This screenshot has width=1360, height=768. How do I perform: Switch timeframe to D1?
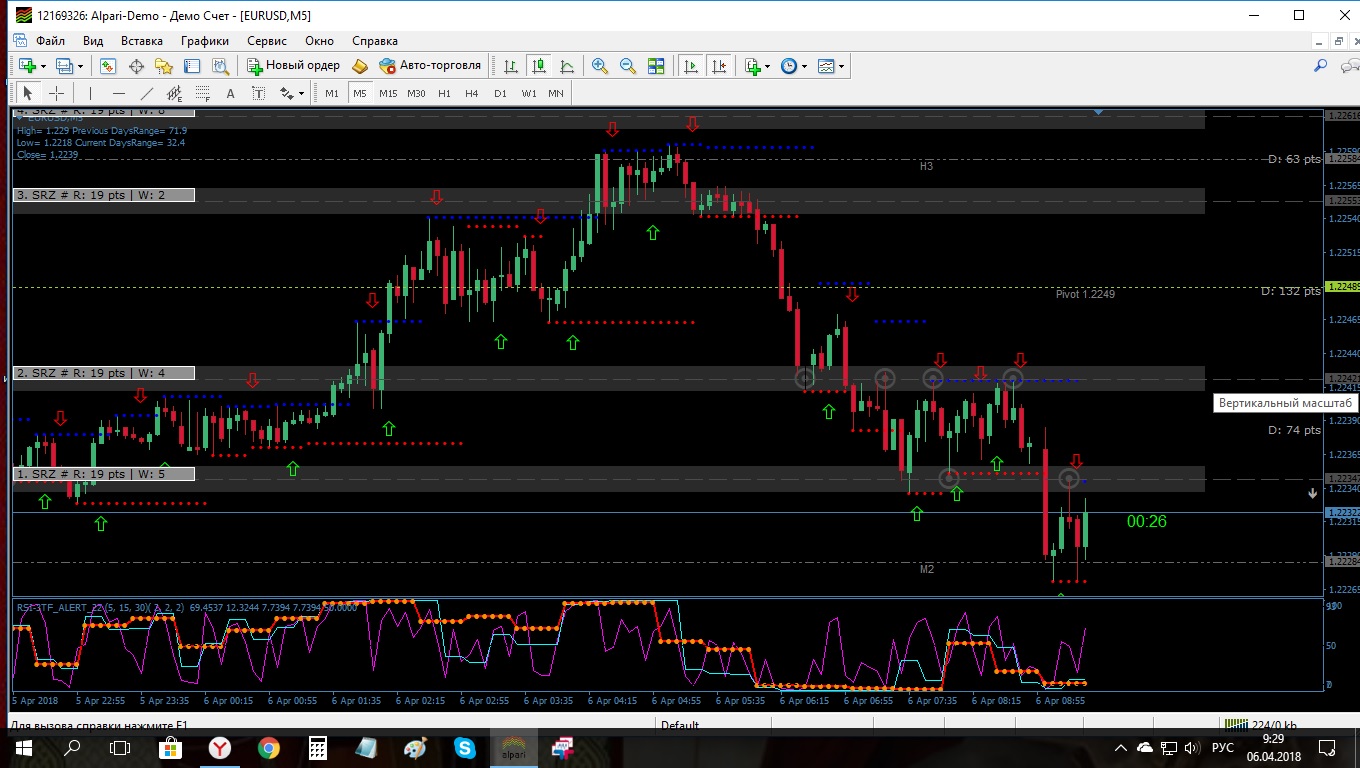pyautogui.click(x=500, y=93)
